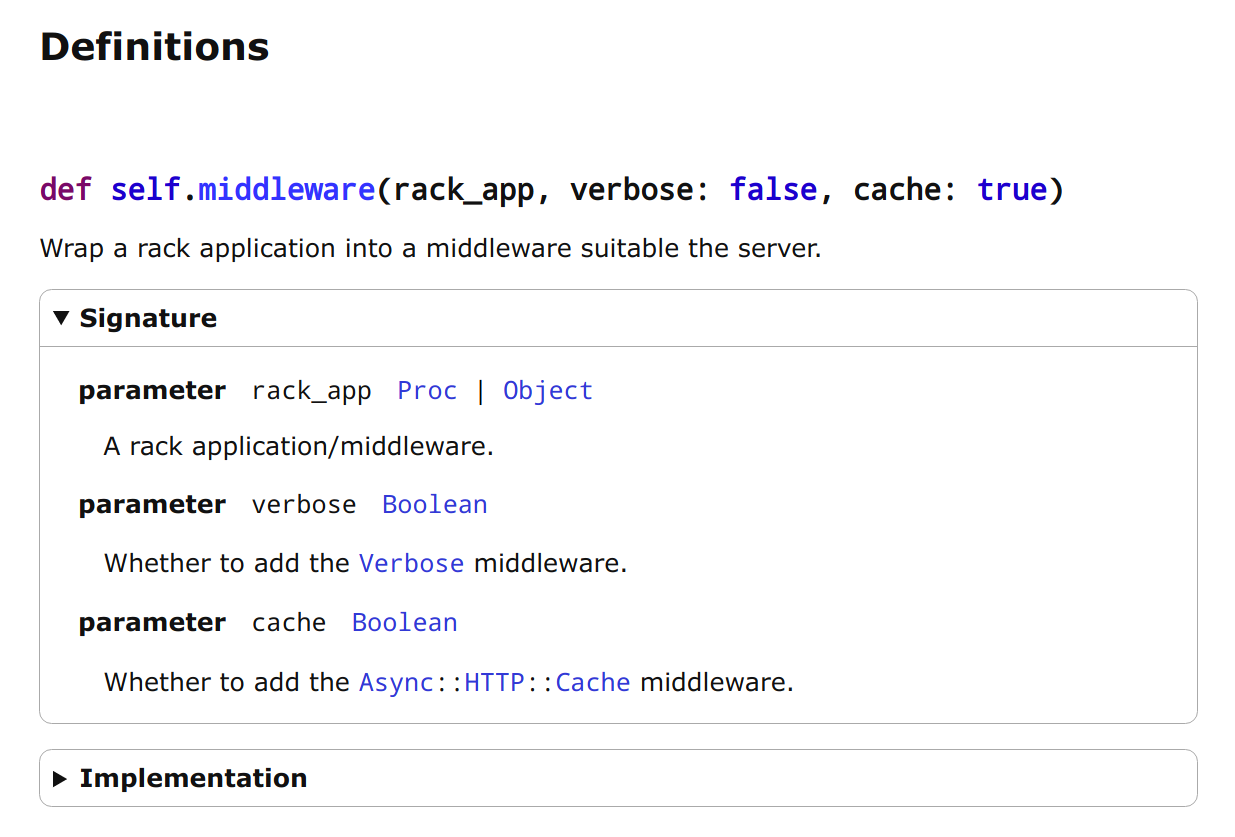Click the false default value for verbose
This screenshot has width=1235, height=837.
(773, 189)
